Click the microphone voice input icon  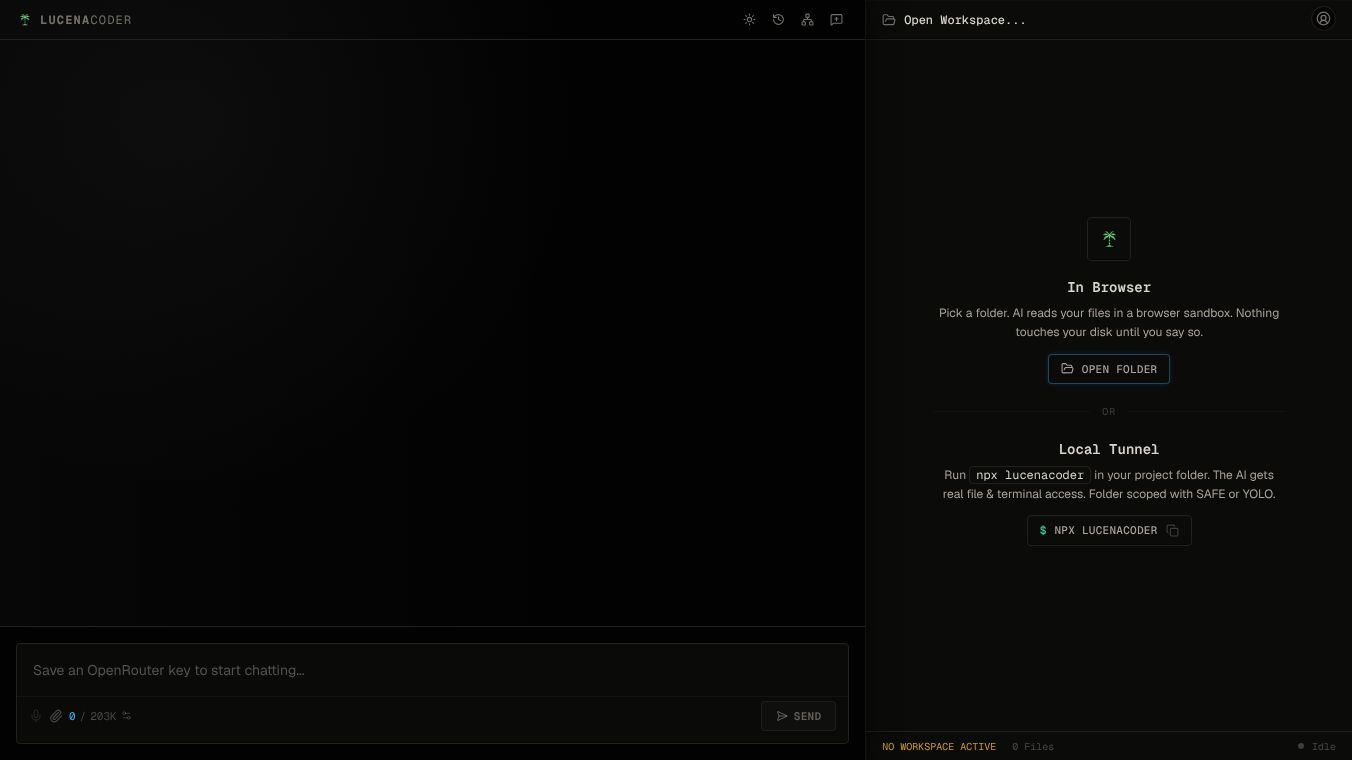point(36,716)
